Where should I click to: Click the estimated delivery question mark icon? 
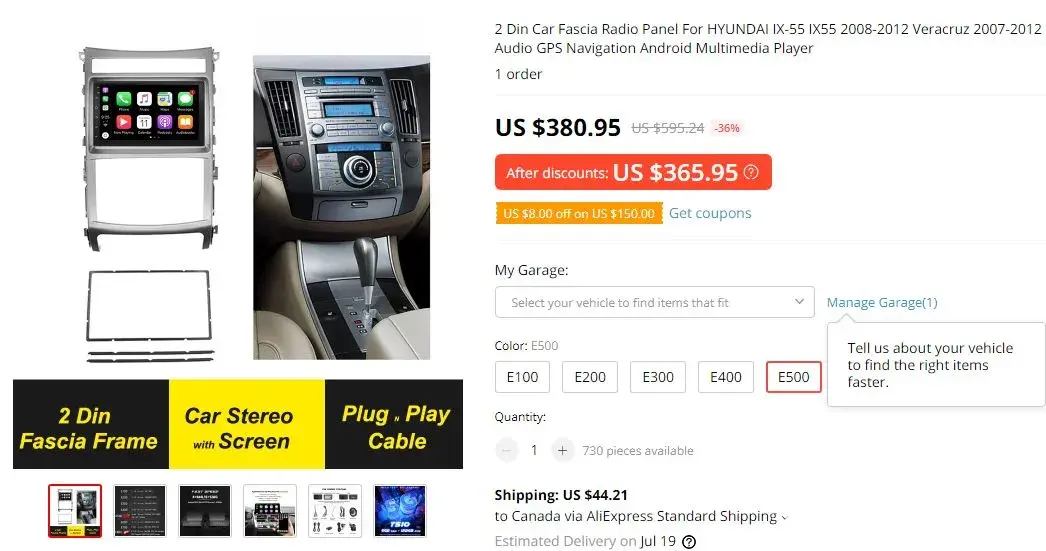(x=689, y=542)
